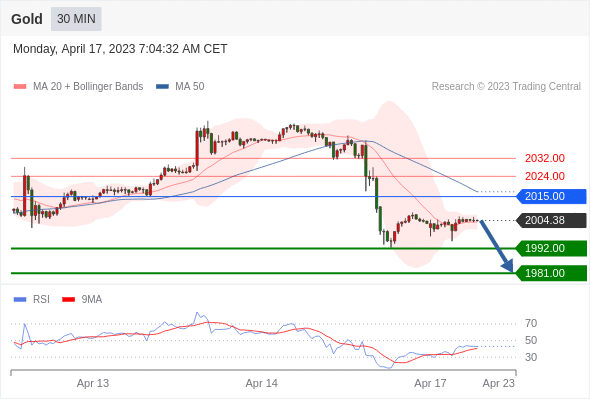Click the blue 2015.00 pivot price tag

tap(551, 196)
